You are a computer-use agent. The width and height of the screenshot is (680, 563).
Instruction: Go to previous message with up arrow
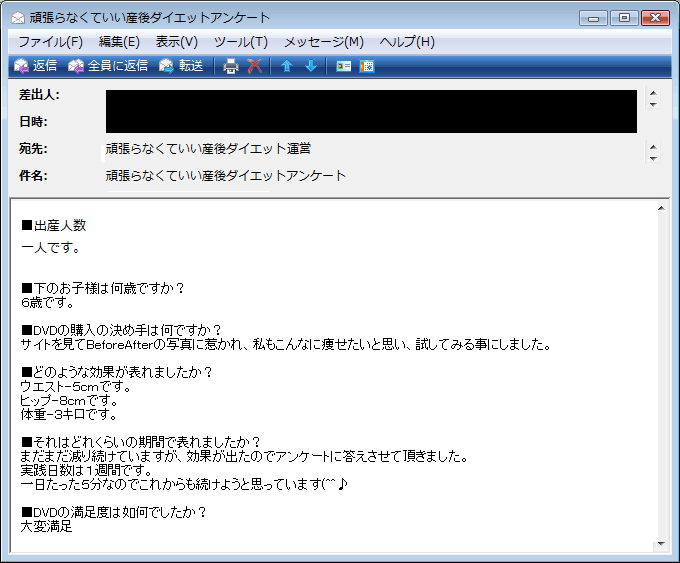(x=287, y=66)
